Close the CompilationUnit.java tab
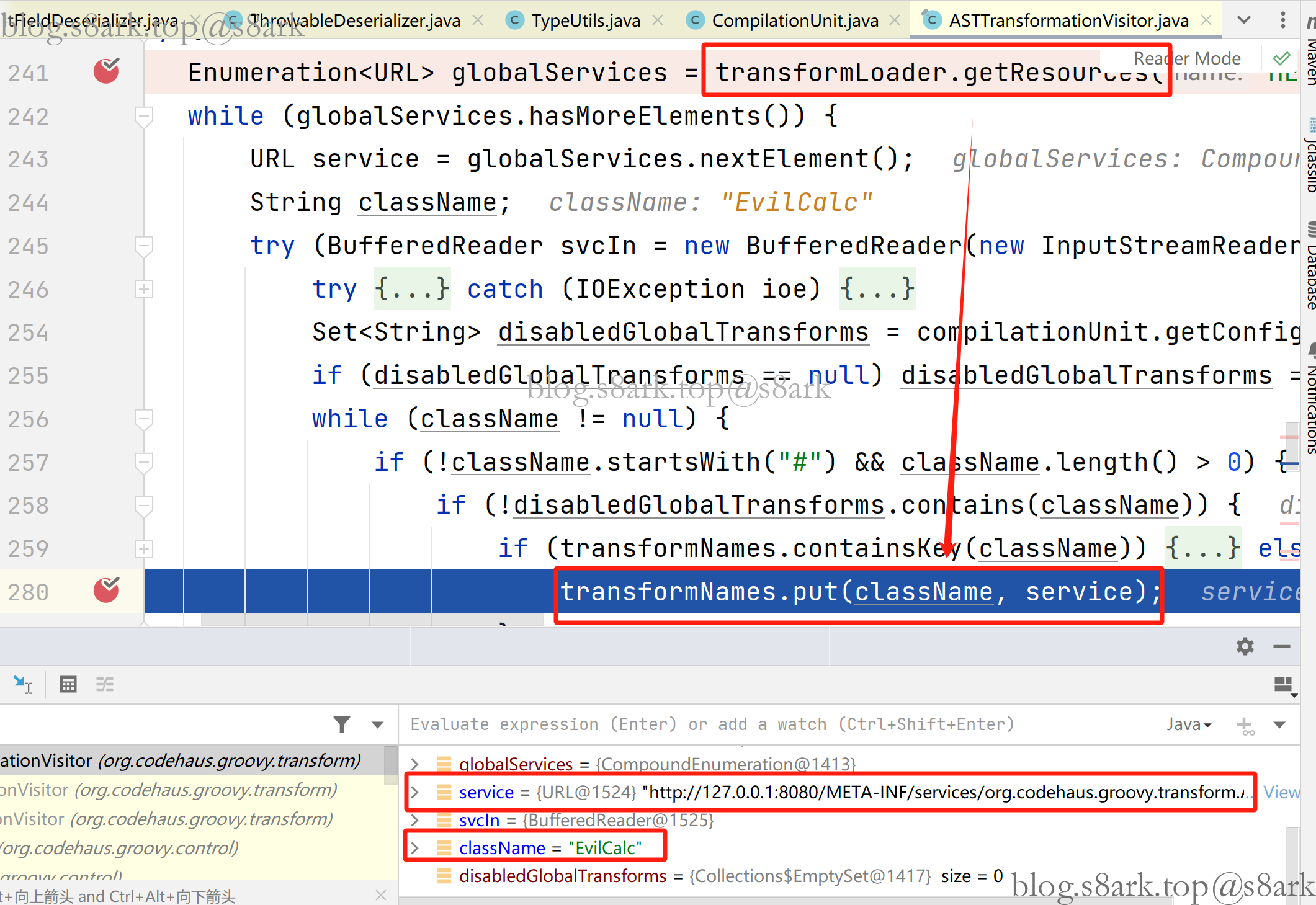Screen dimensions: 1316x905 pos(895,20)
